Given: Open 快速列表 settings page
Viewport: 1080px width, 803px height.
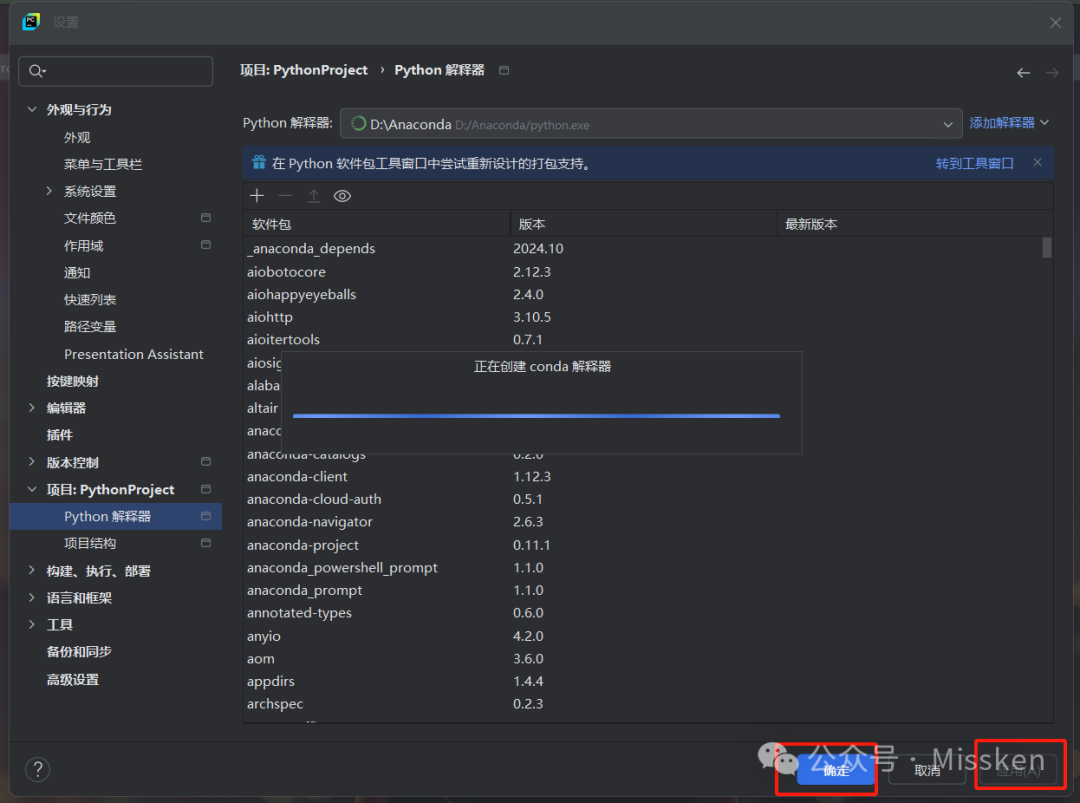Looking at the screenshot, I should pos(90,300).
